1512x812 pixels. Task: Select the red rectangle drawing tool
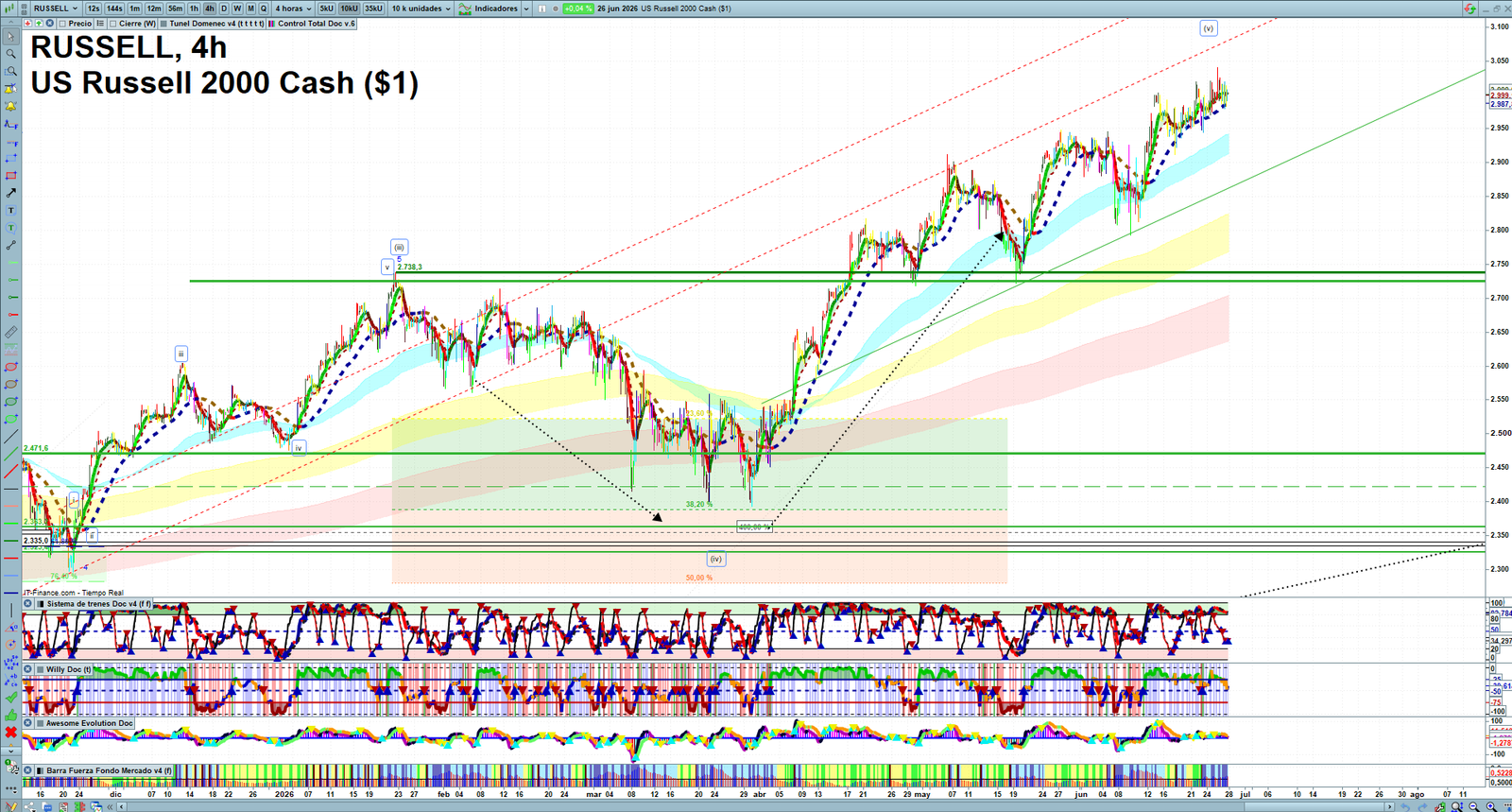tap(11, 176)
